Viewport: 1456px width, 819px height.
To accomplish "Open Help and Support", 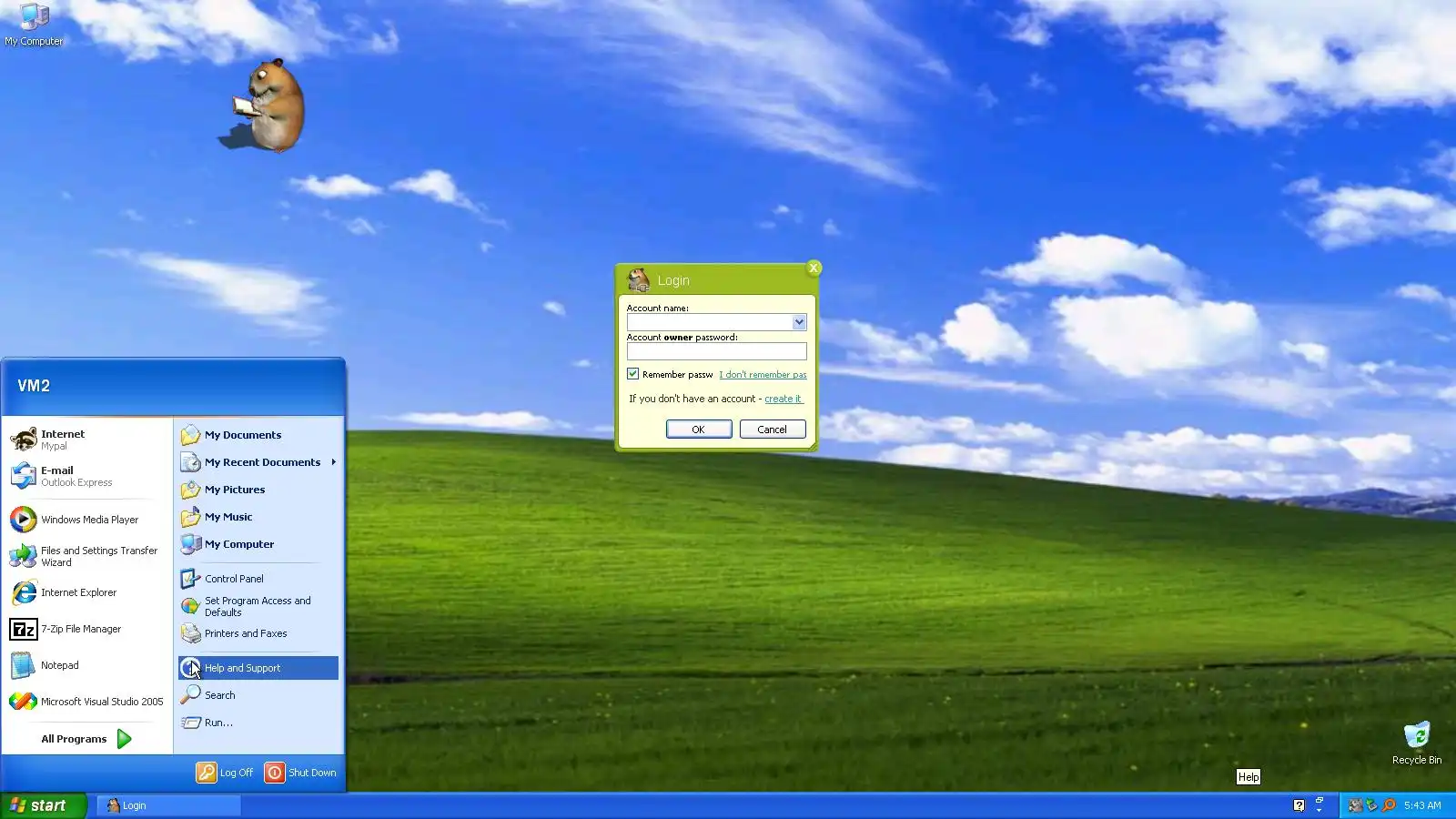I will [x=258, y=668].
